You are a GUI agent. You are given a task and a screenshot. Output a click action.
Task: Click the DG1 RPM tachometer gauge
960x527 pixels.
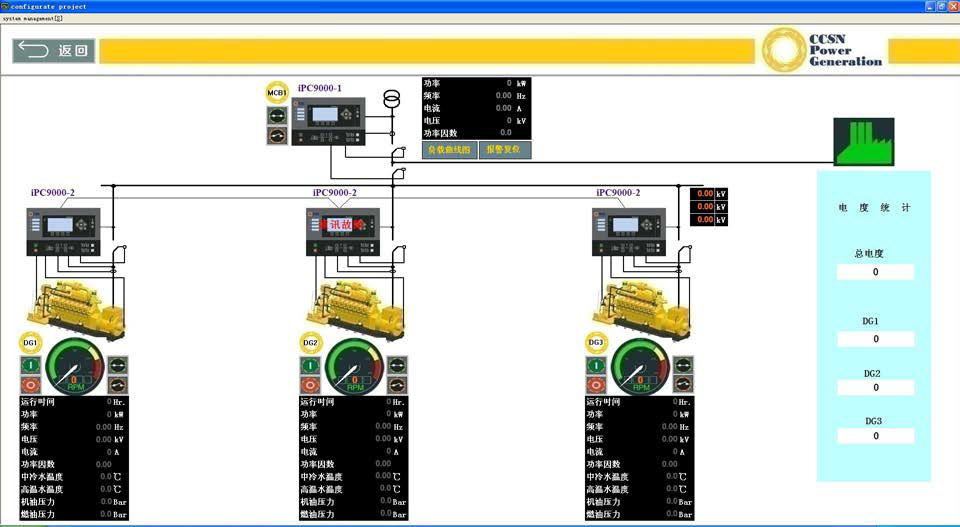pos(74,366)
